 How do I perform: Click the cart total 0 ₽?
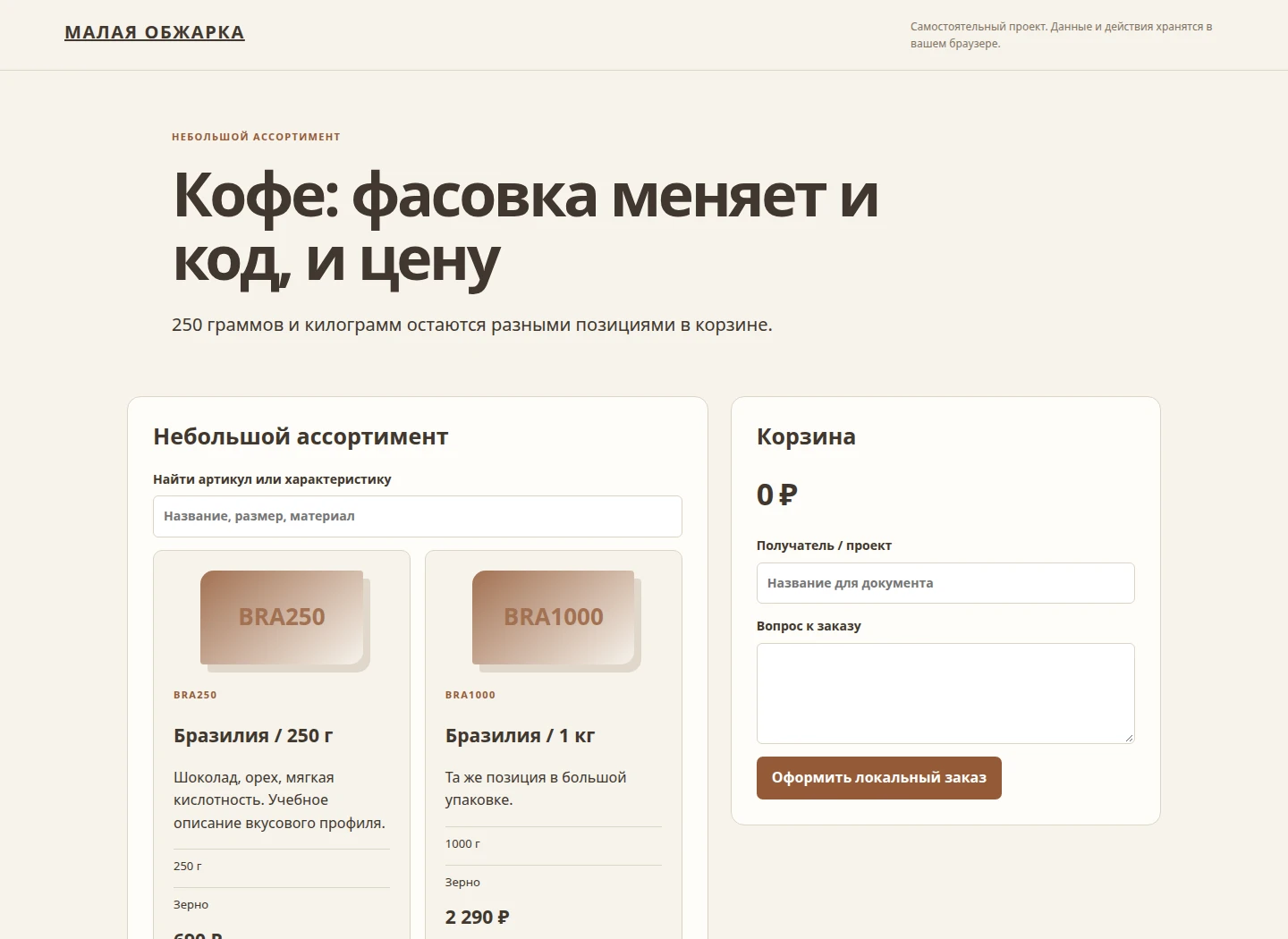click(x=777, y=495)
